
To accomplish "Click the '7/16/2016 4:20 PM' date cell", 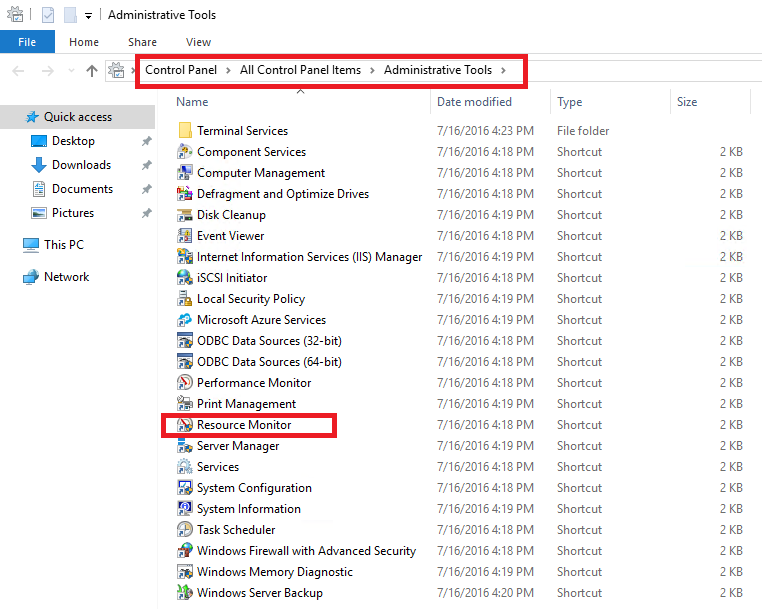I will 485,593.
